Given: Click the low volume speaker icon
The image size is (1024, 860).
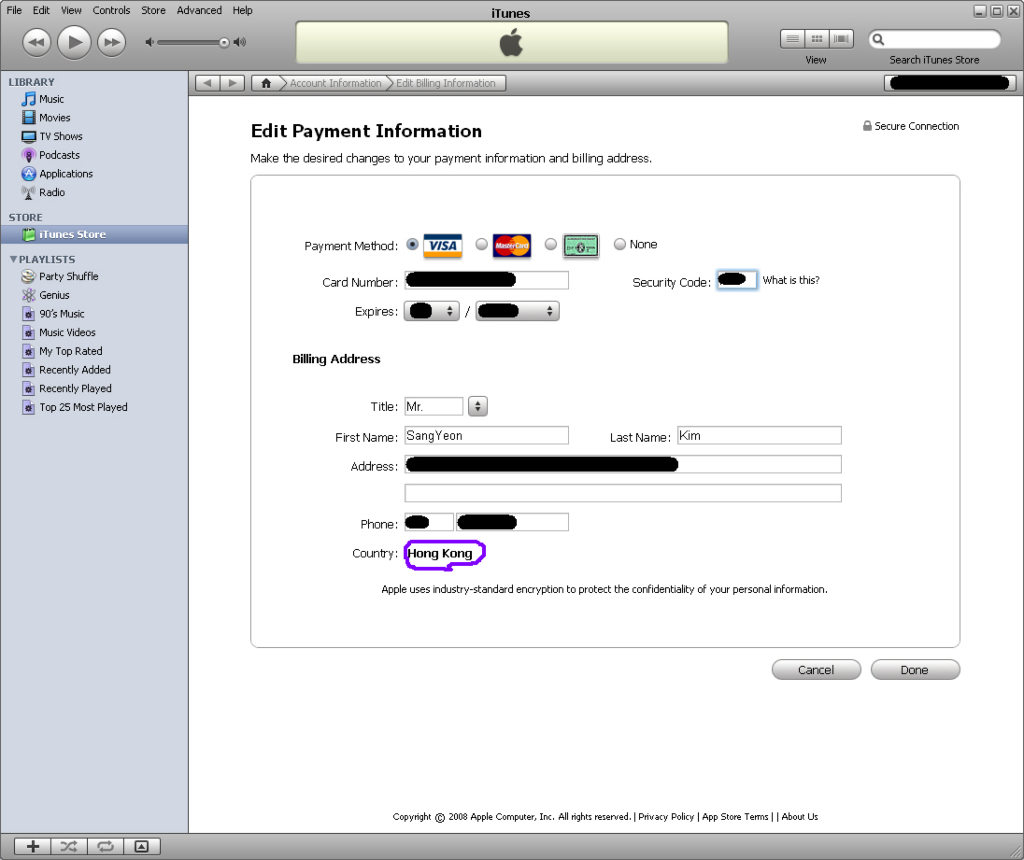Looking at the screenshot, I should (x=150, y=42).
